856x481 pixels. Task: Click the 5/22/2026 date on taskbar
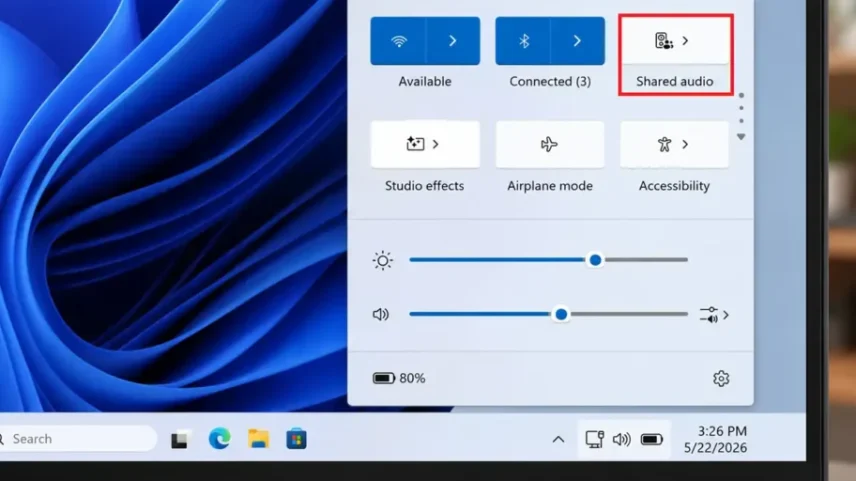(x=715, y=448)
